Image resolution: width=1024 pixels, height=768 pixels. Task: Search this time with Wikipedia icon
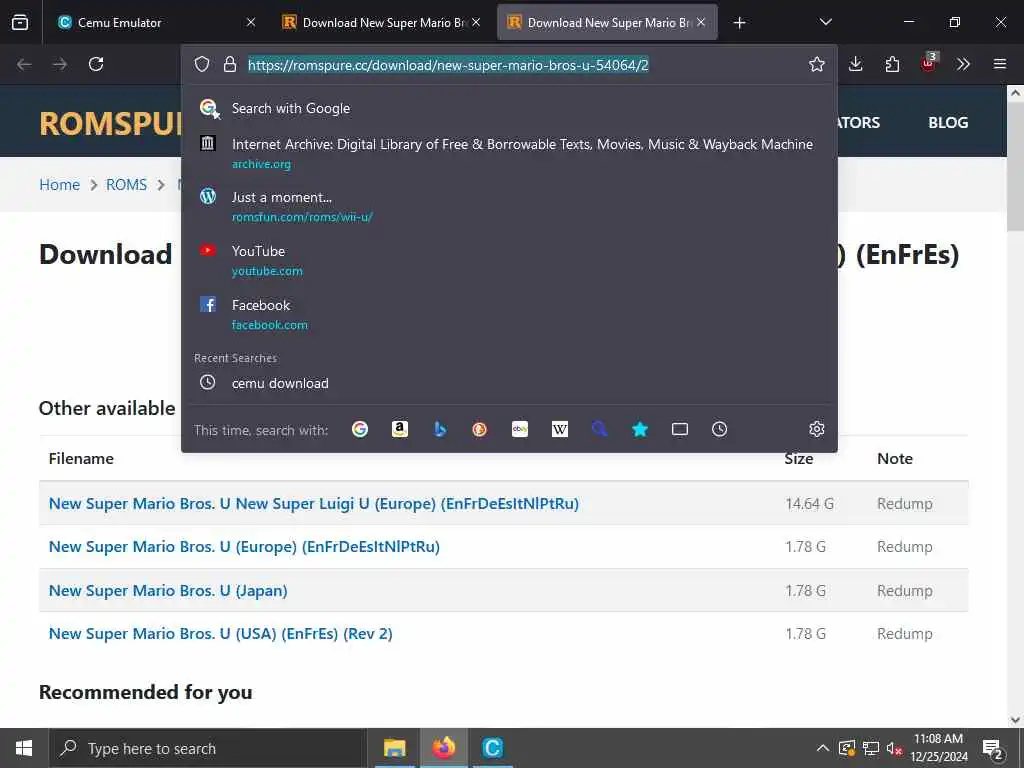(560, 429)
